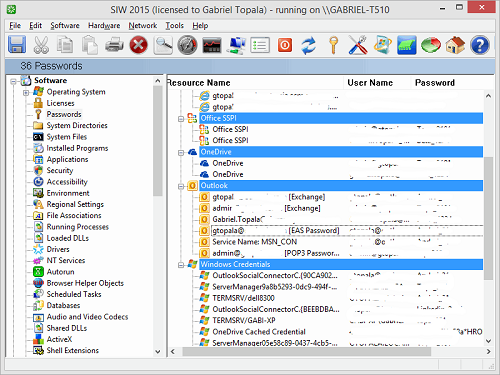Open the Edit menu
Screen dimensions: 500x375
click(x=35, y=26)
